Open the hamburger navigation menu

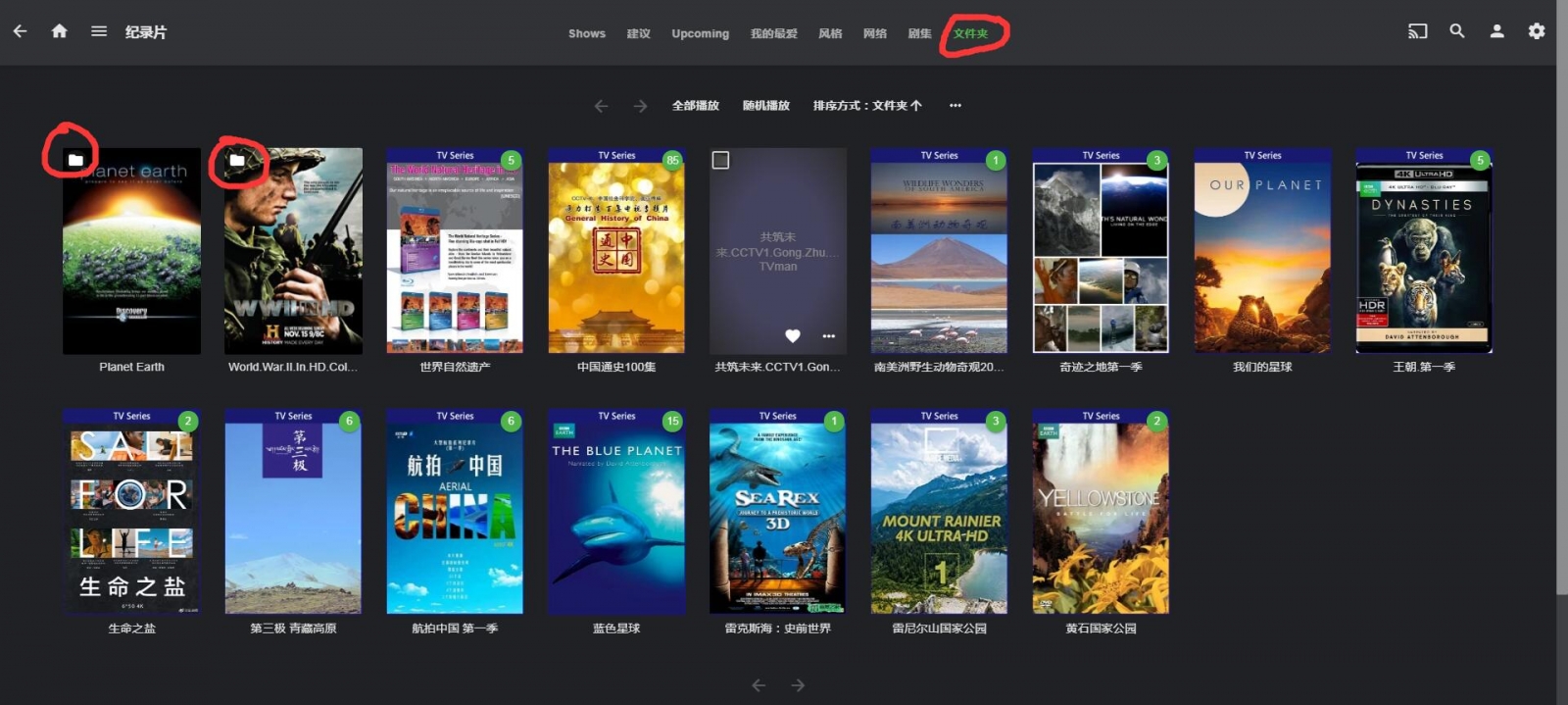point(99,31)
